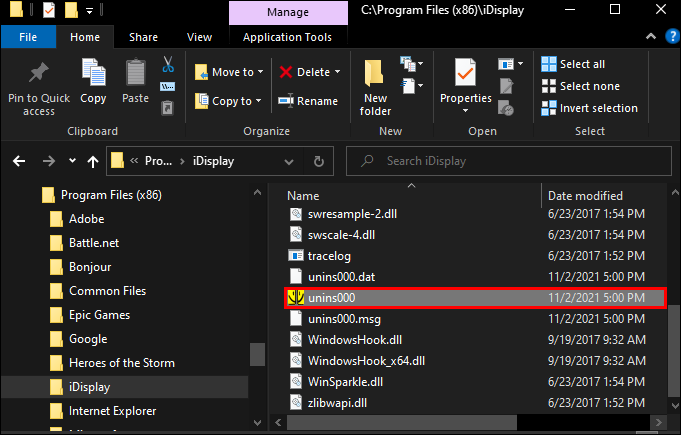Click the Paste clipboard icon

(136, 72)
